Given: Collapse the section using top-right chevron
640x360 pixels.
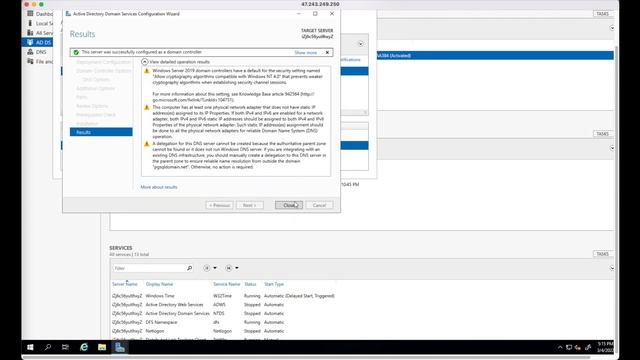Looking at the screenshot, I should coord(612,28).
